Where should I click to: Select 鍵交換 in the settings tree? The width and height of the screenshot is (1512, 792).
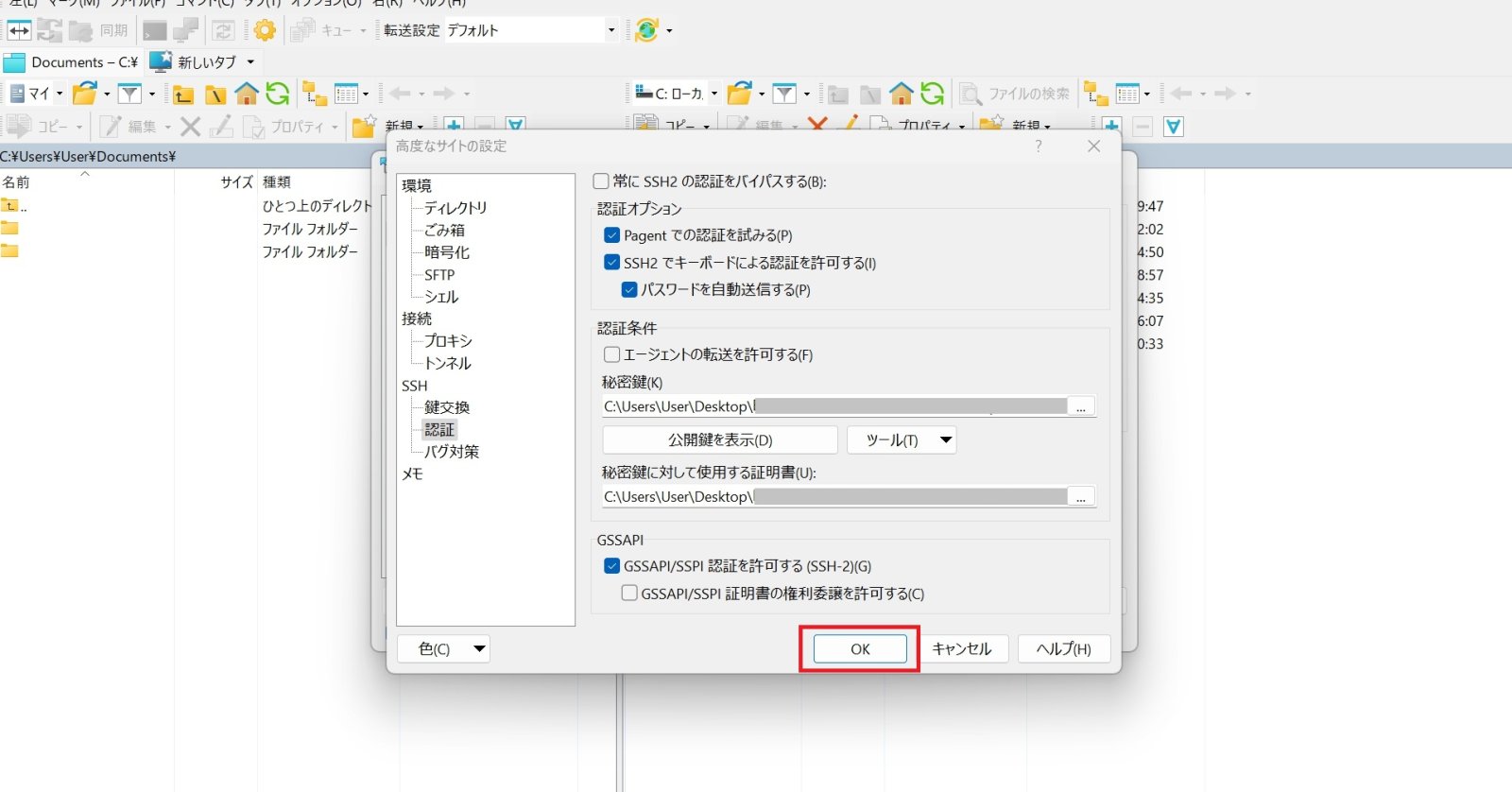(x=447, y=406)
